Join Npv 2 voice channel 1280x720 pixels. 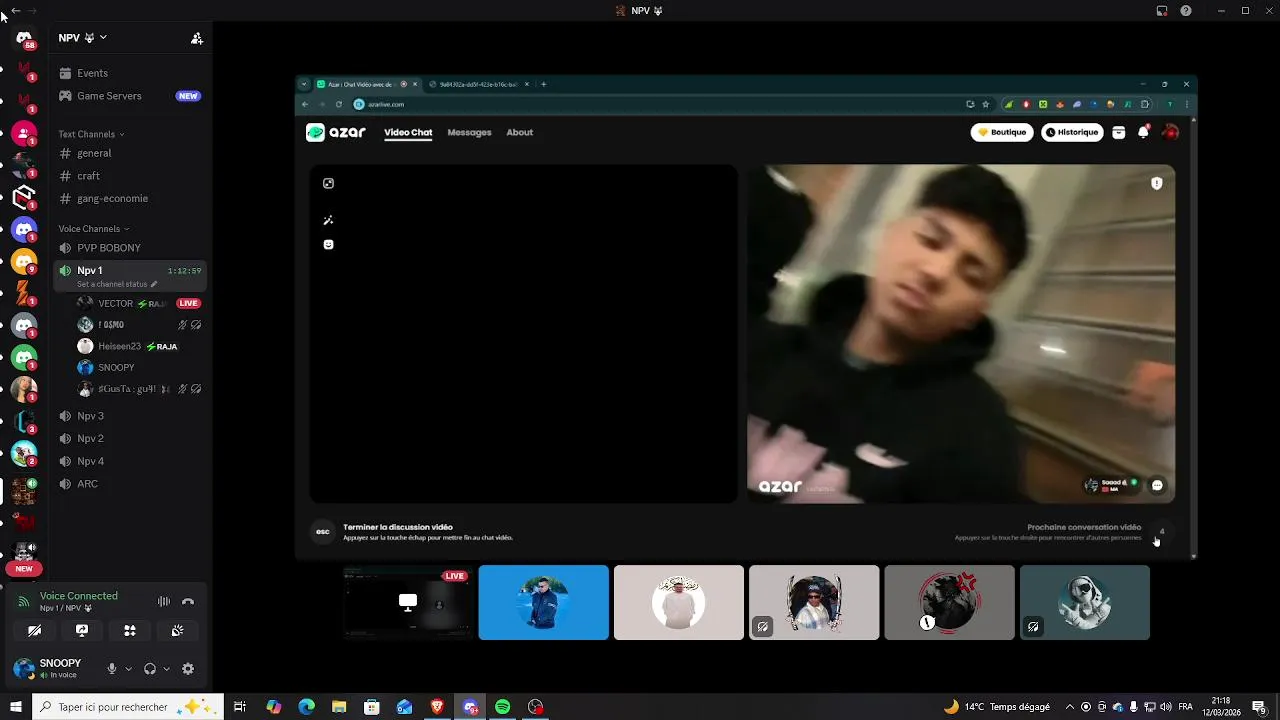[130, 438]
